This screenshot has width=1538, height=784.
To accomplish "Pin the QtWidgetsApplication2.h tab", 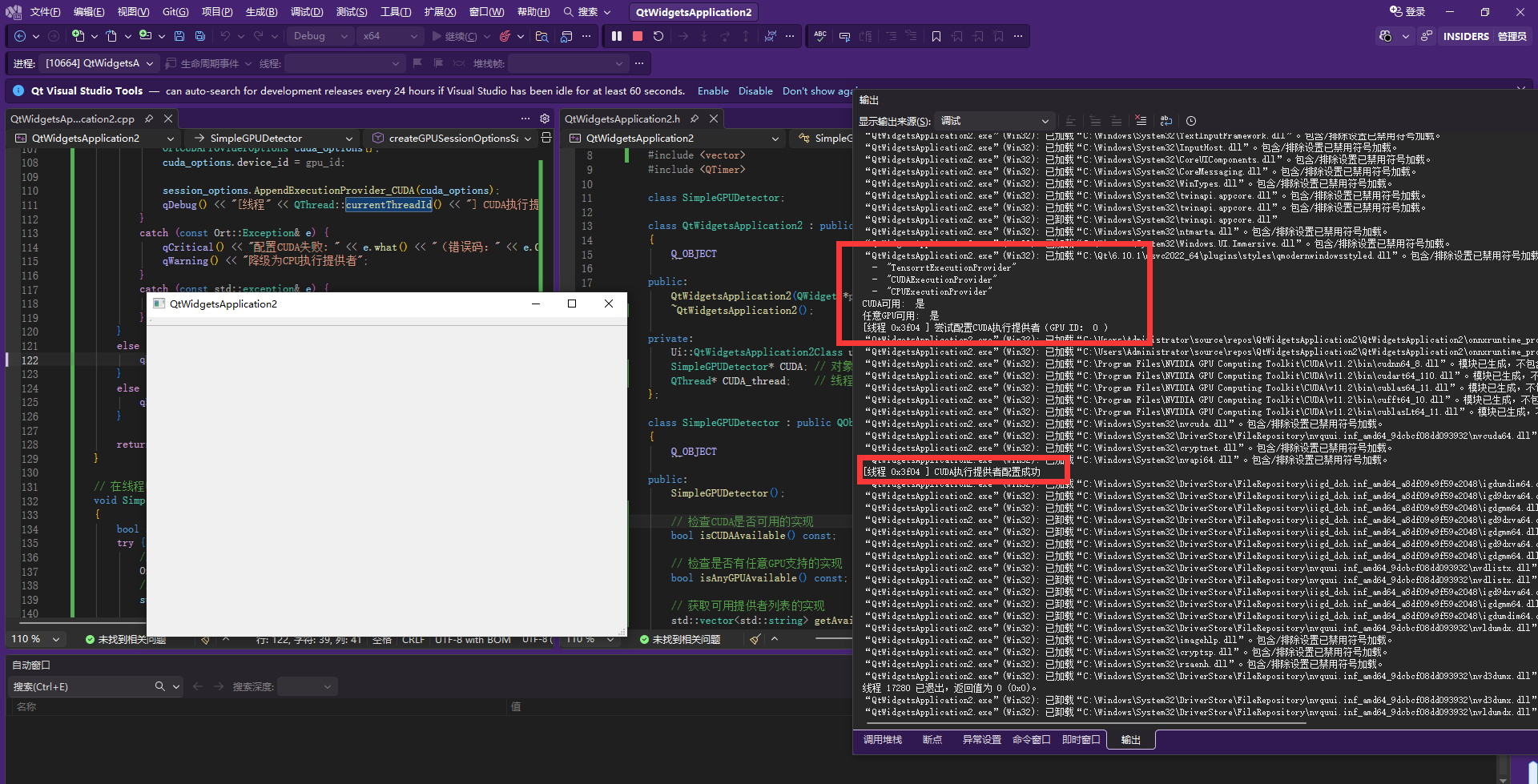I will coord(695,119).
